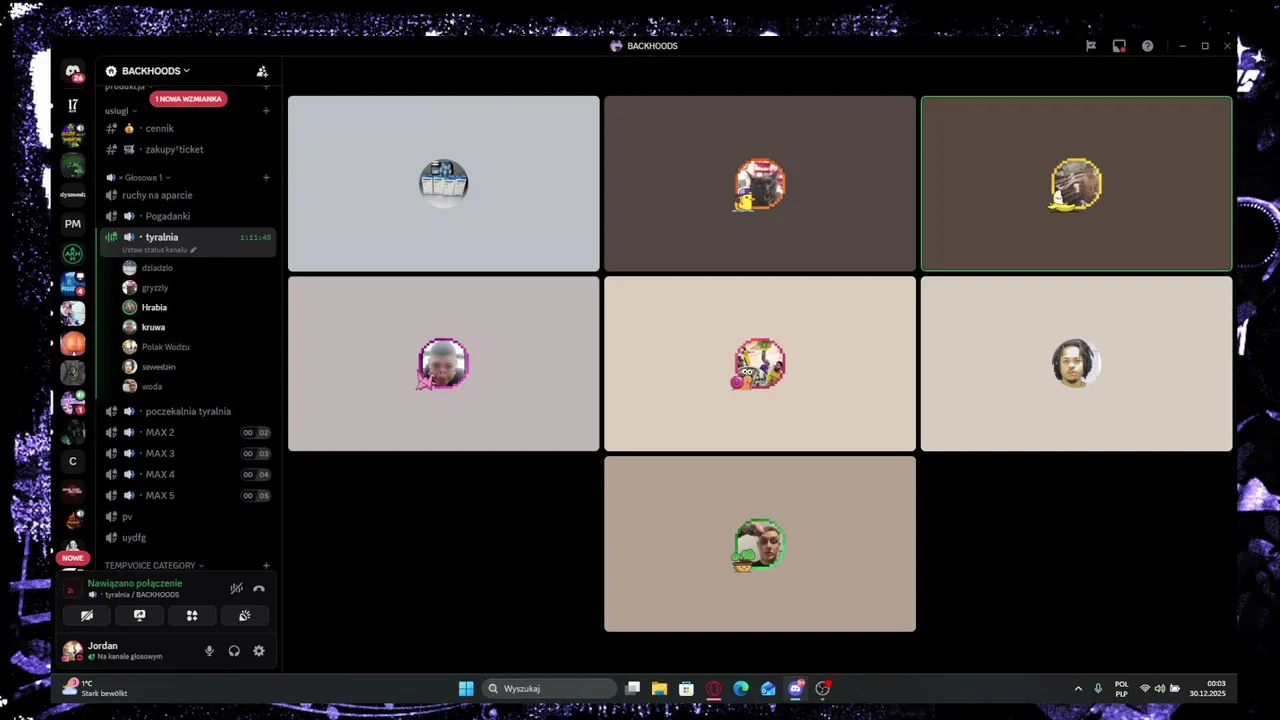Open the Discord inbox flag icon in title bar
Screen dimensions: 1280x720
[x=1091, y=46]
